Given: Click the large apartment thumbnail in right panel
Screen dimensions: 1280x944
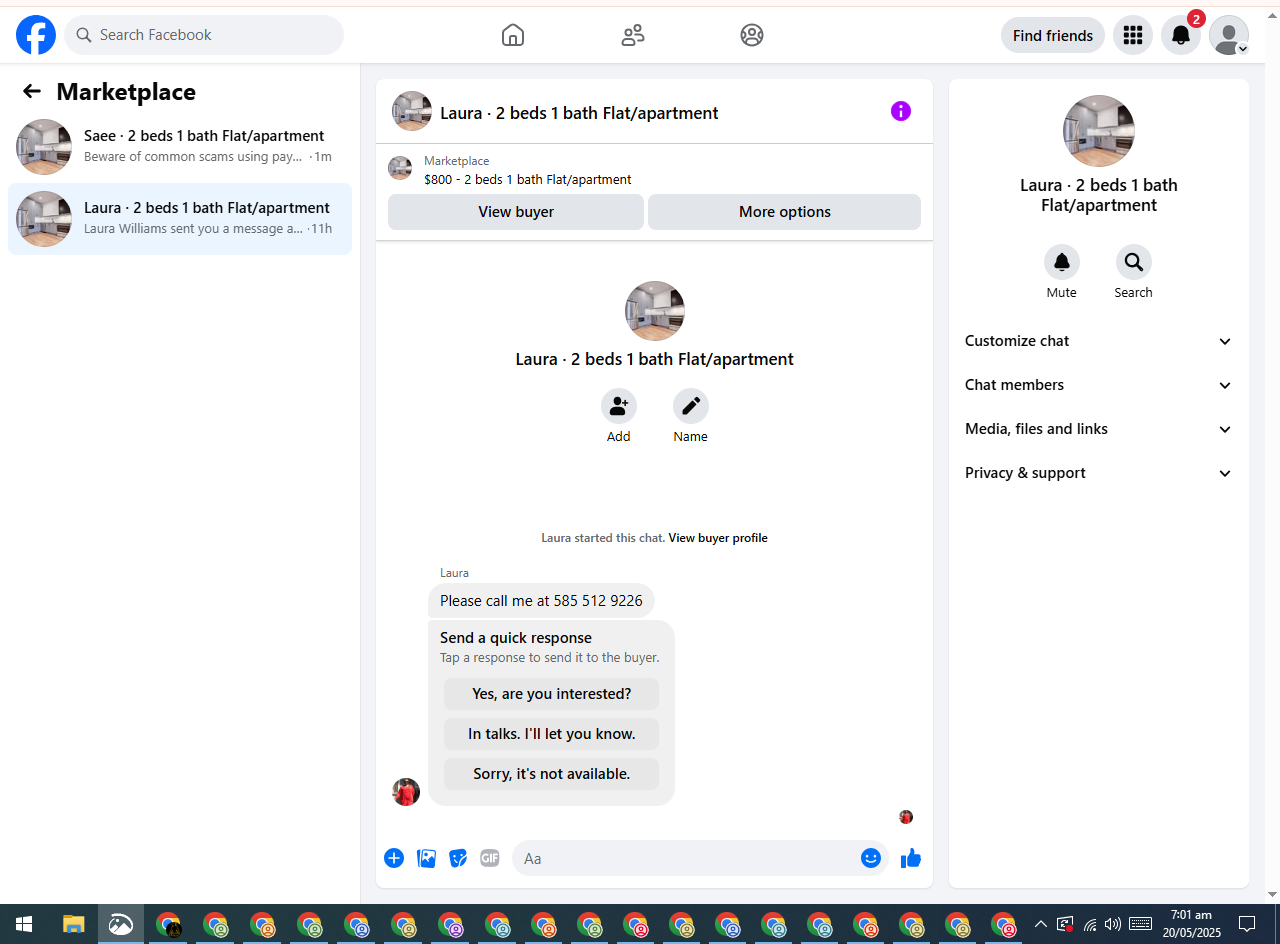Looking at the screenshot, I should click(x=1099, y=131).
